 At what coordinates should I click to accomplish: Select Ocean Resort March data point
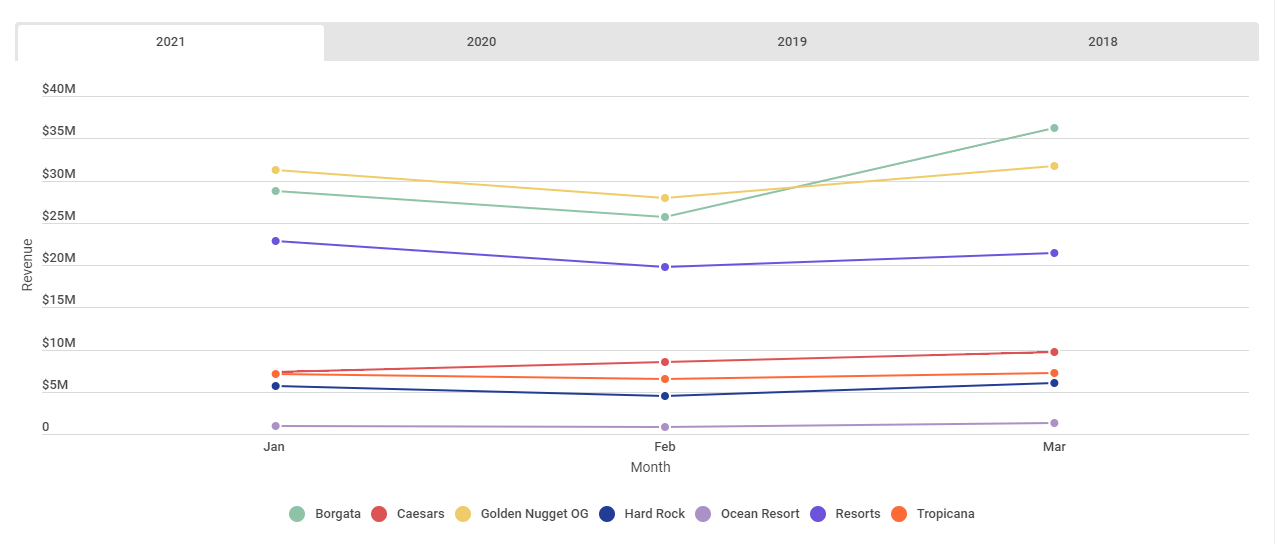(1054, 423)
